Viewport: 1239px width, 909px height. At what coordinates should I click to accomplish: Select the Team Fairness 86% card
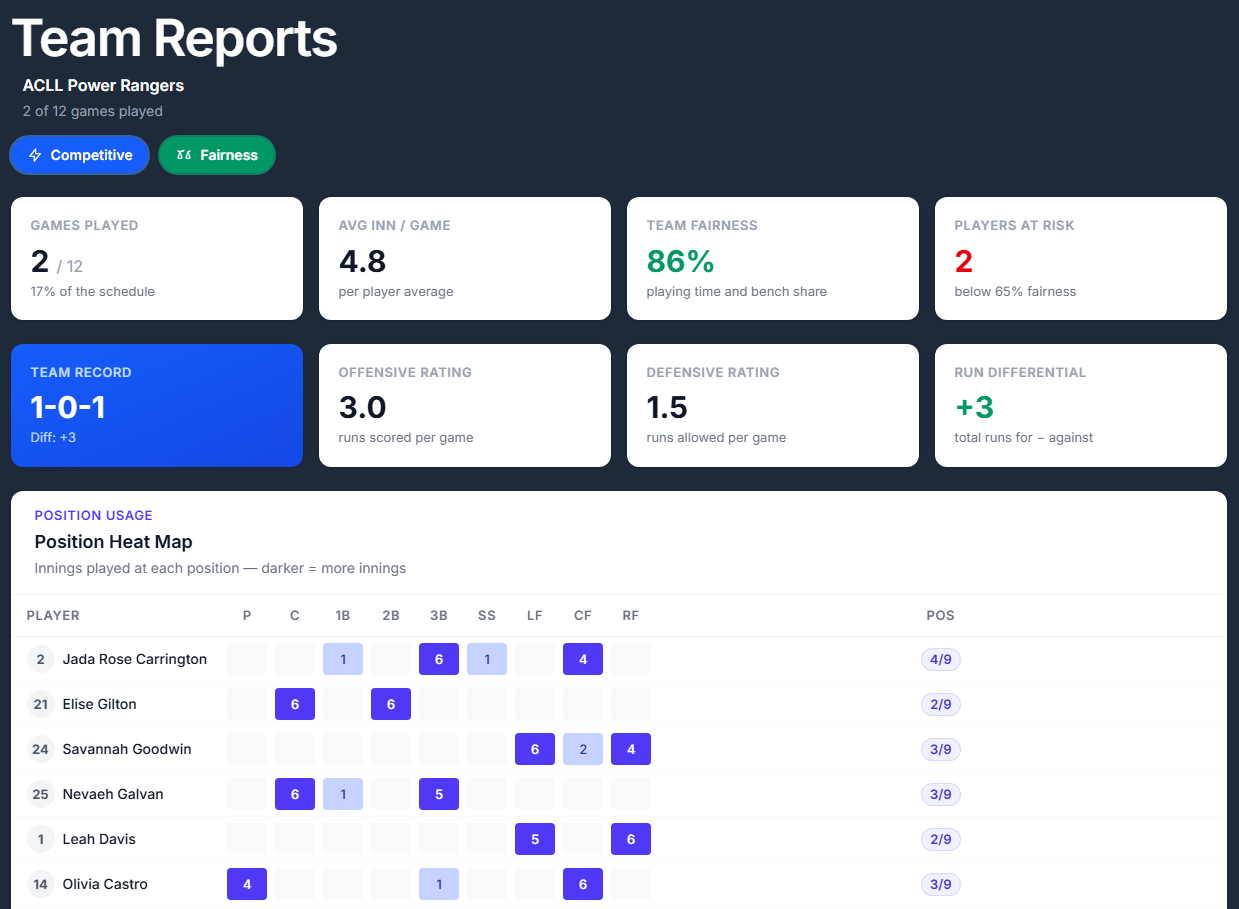pos(773,258)
